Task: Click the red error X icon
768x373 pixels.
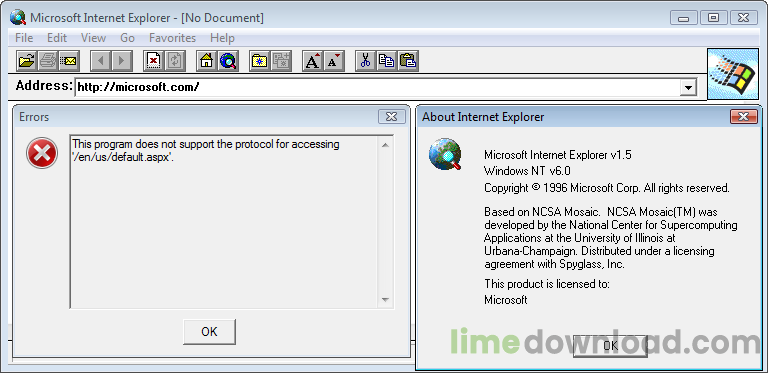Action: point(42,153)
